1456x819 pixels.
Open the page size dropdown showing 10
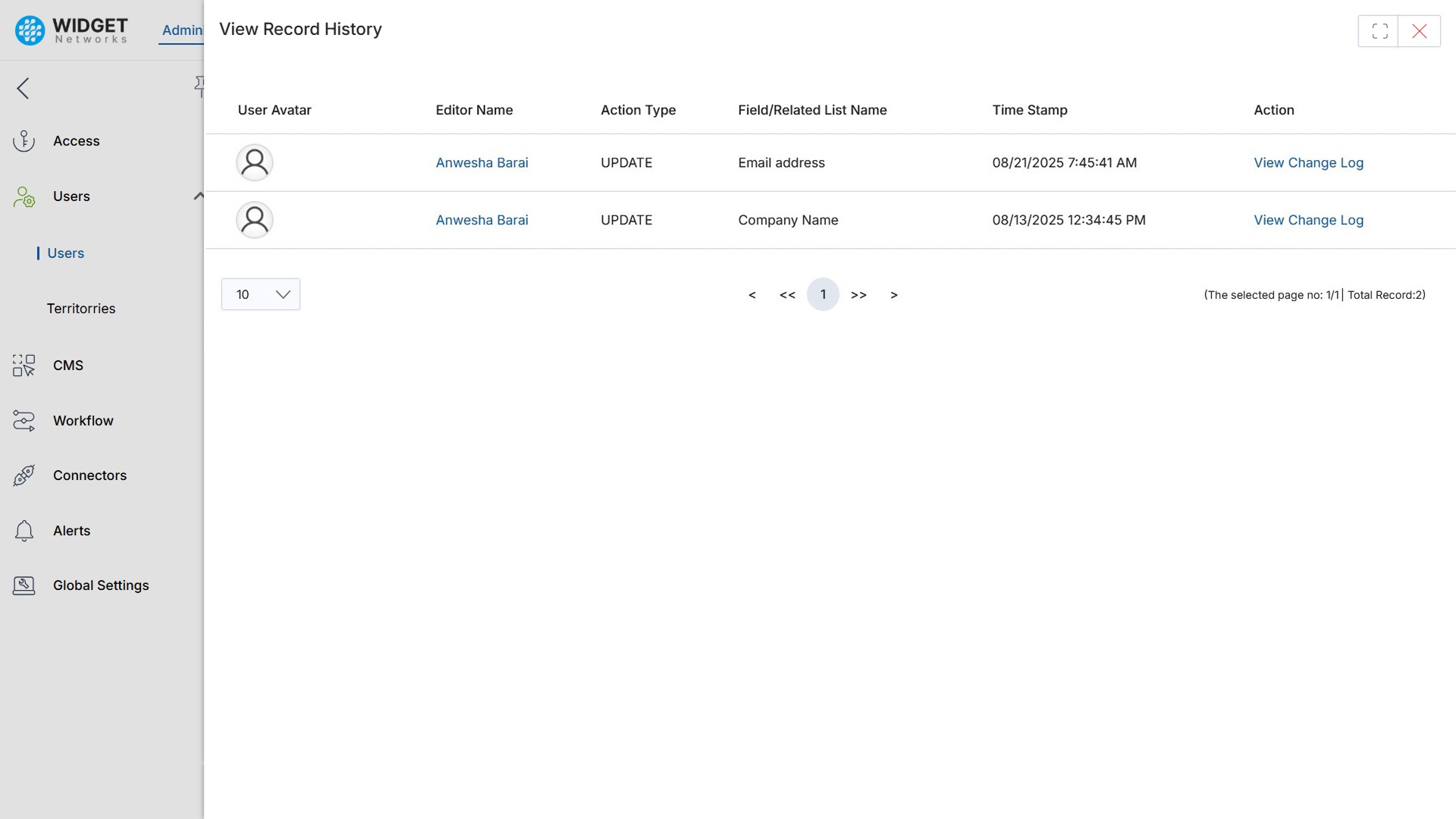coord(260,294)
